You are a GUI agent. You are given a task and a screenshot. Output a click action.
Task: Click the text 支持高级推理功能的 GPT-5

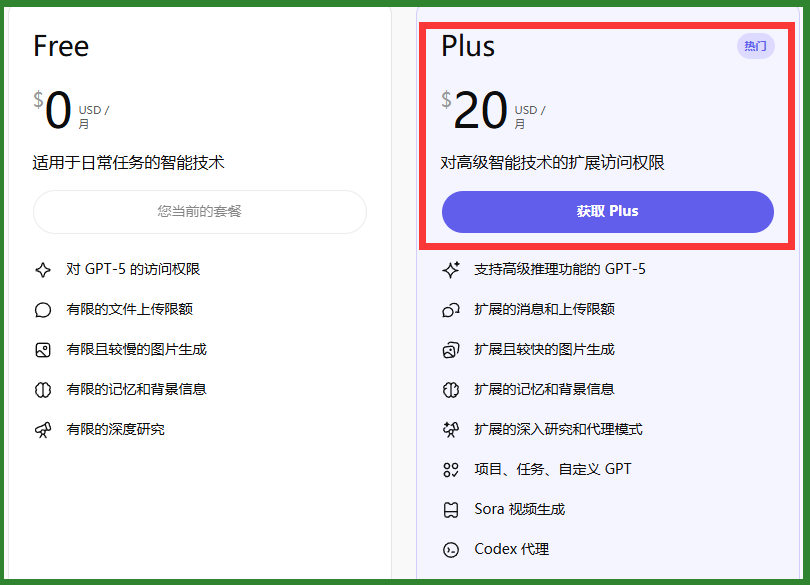[x=560, y=269]
